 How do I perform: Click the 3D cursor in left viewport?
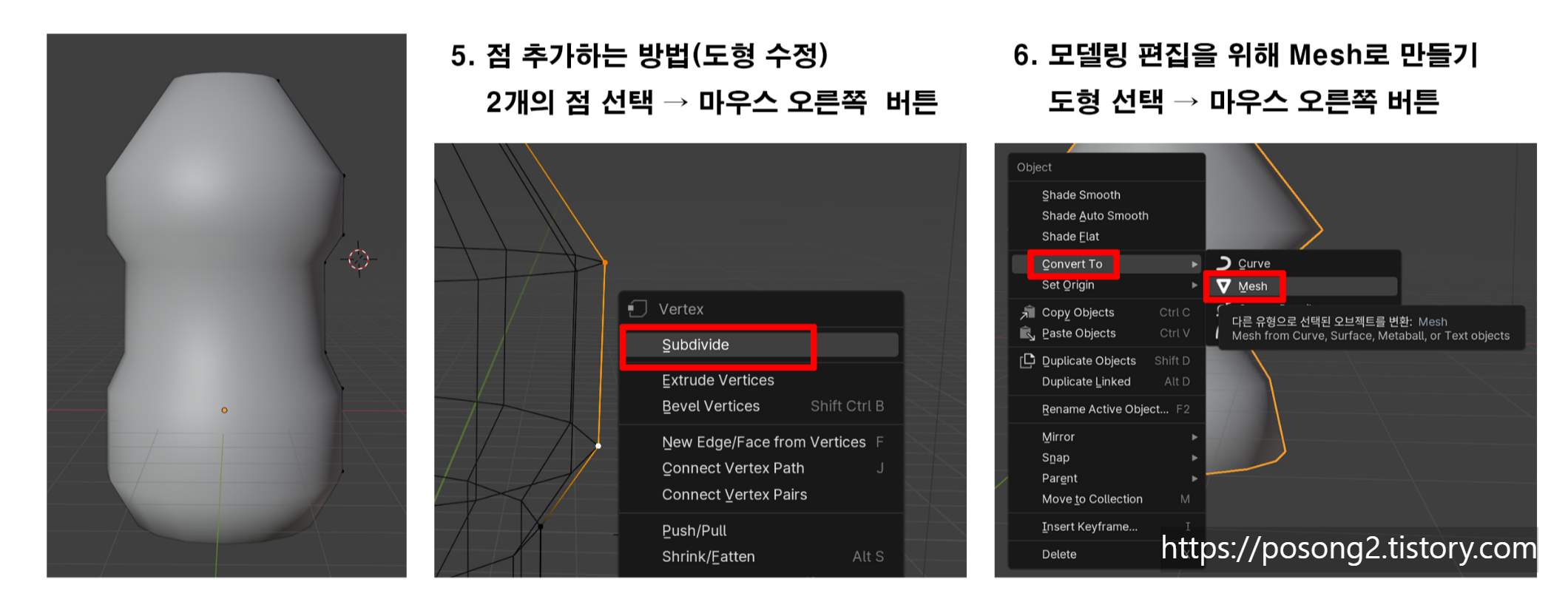pyautogui.click(x=359, y=259)
